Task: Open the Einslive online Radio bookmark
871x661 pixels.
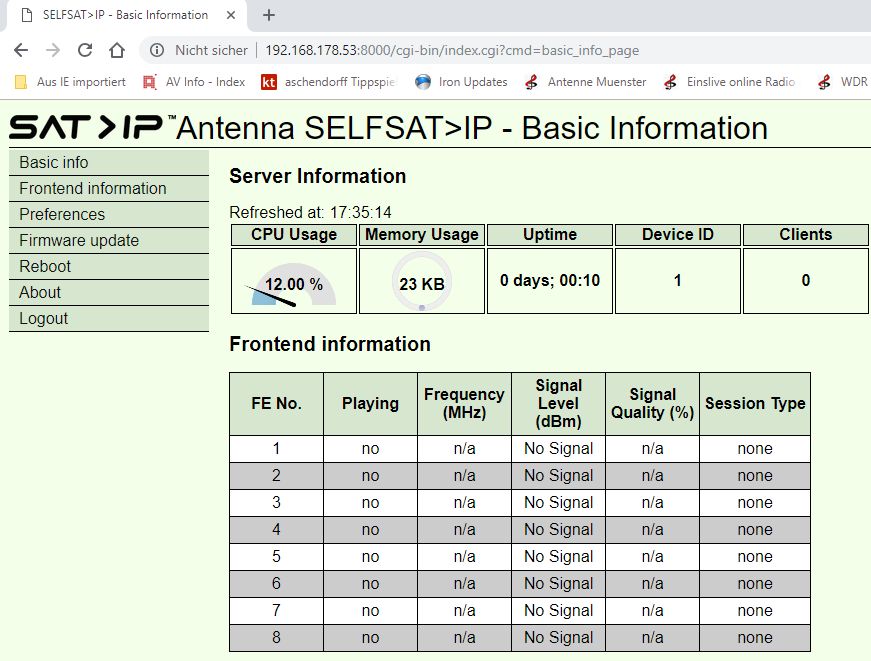Action: pyautogui.click(x=730, y=82)
